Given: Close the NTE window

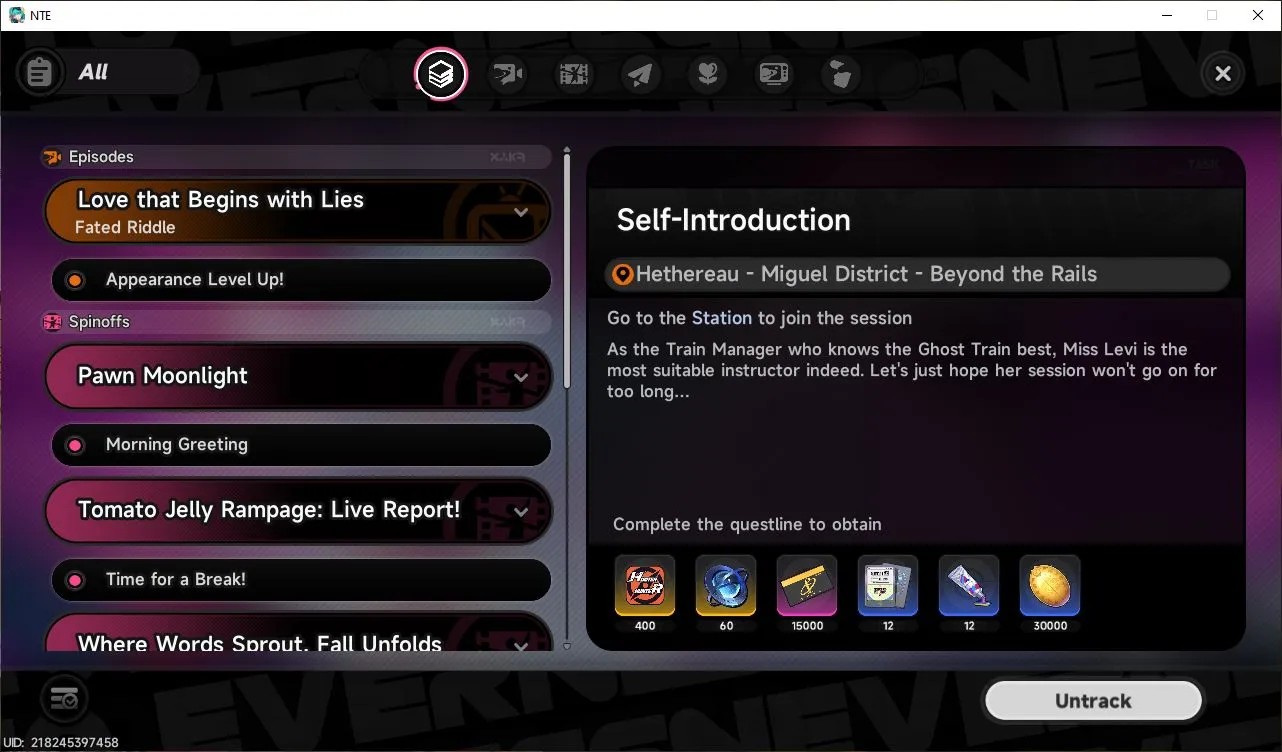Looking at the screenshot, I should [x=1258, y=15].
